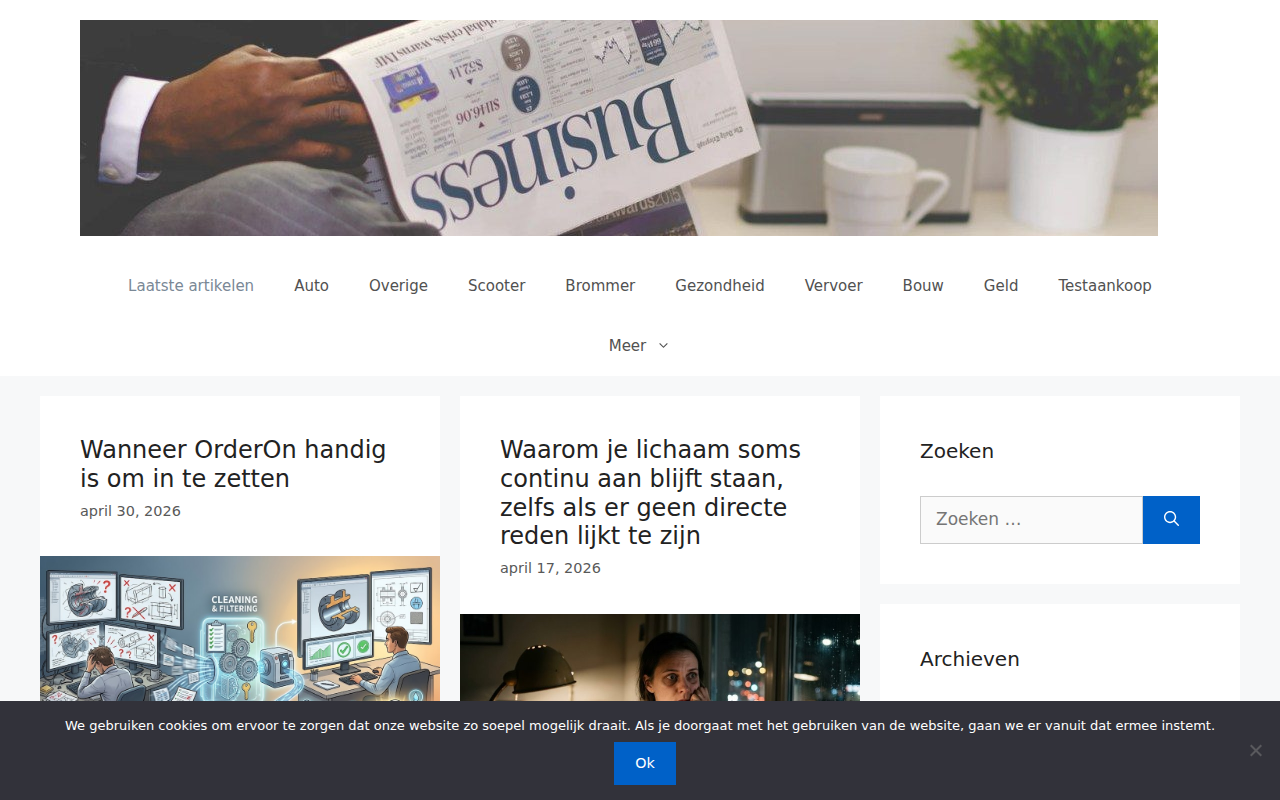Select Bouw in the navigation
1280x800 pixels.
point(923,286)
